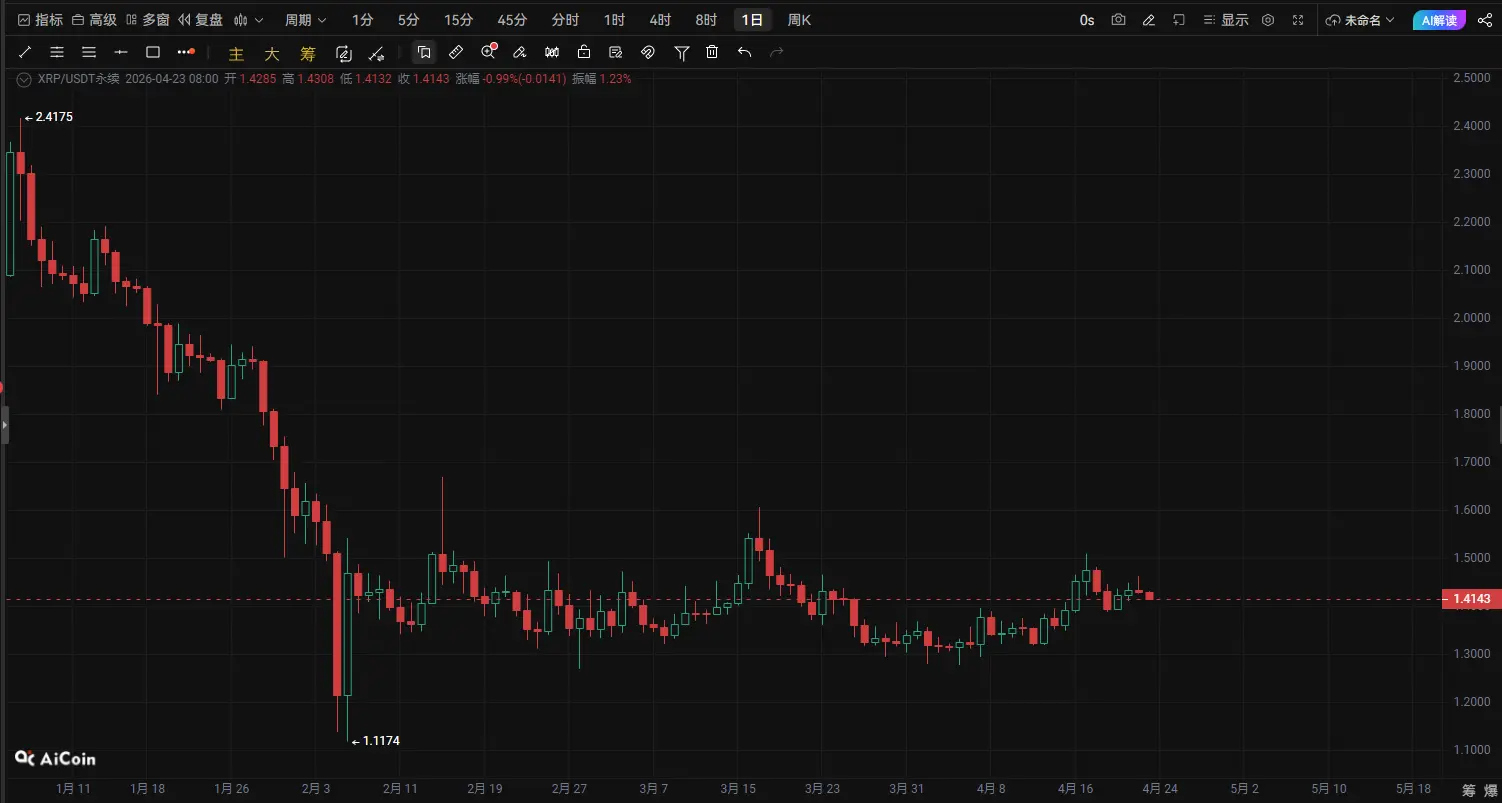Click the line-with-pencil drawing icon
The image size is (1502, 803).
tap(376, 53)
